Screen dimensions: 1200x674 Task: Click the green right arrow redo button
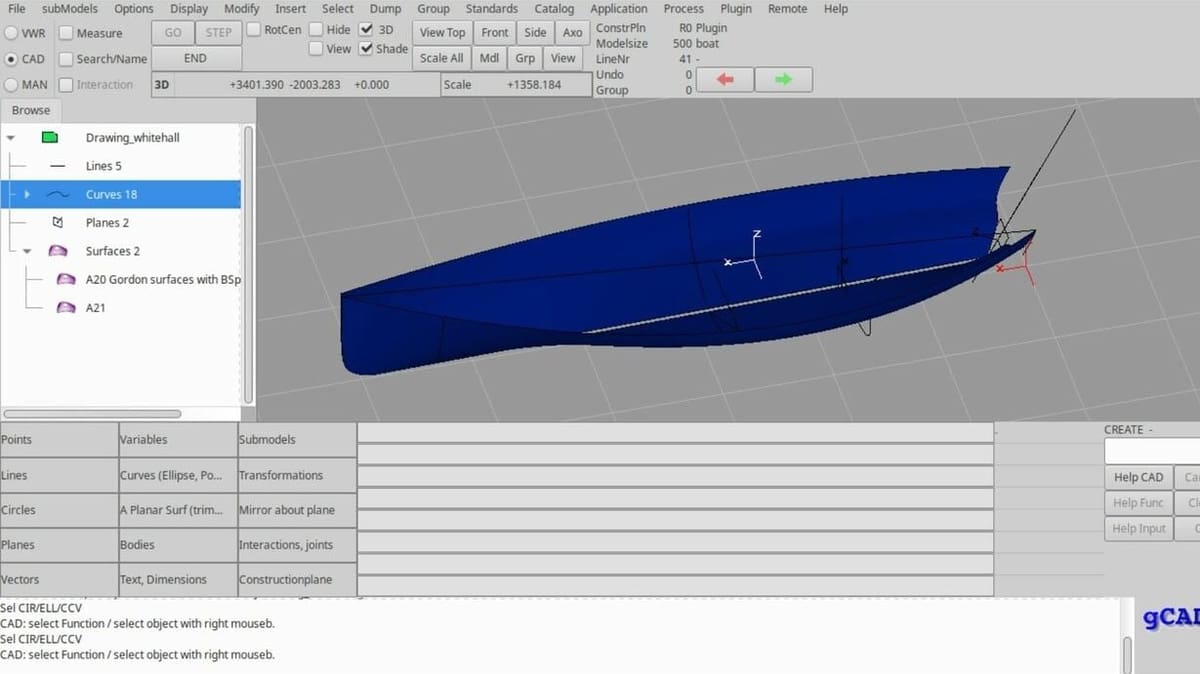point(783,79)
